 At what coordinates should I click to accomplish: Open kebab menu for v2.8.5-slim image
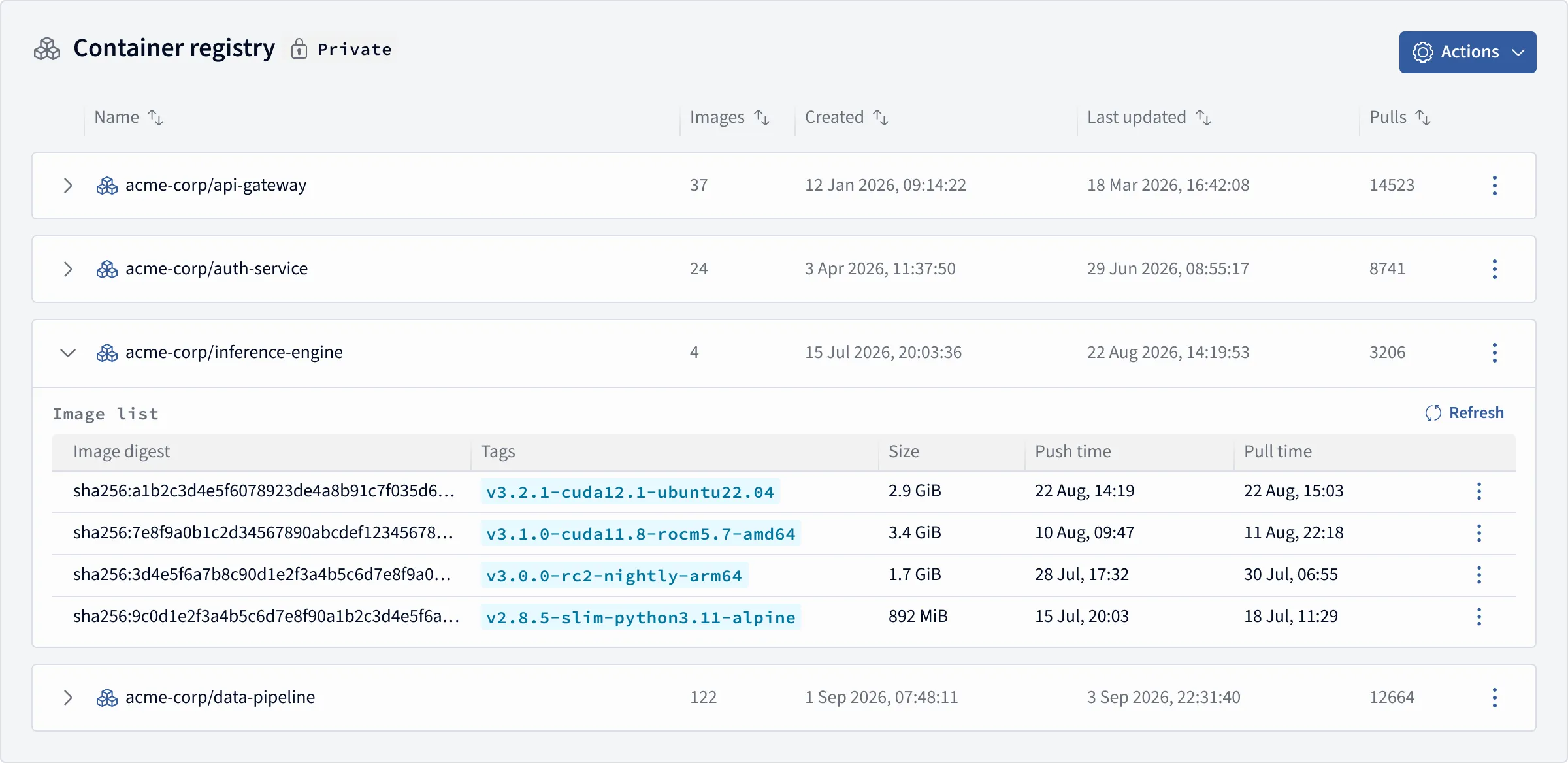pos(1479,617)
